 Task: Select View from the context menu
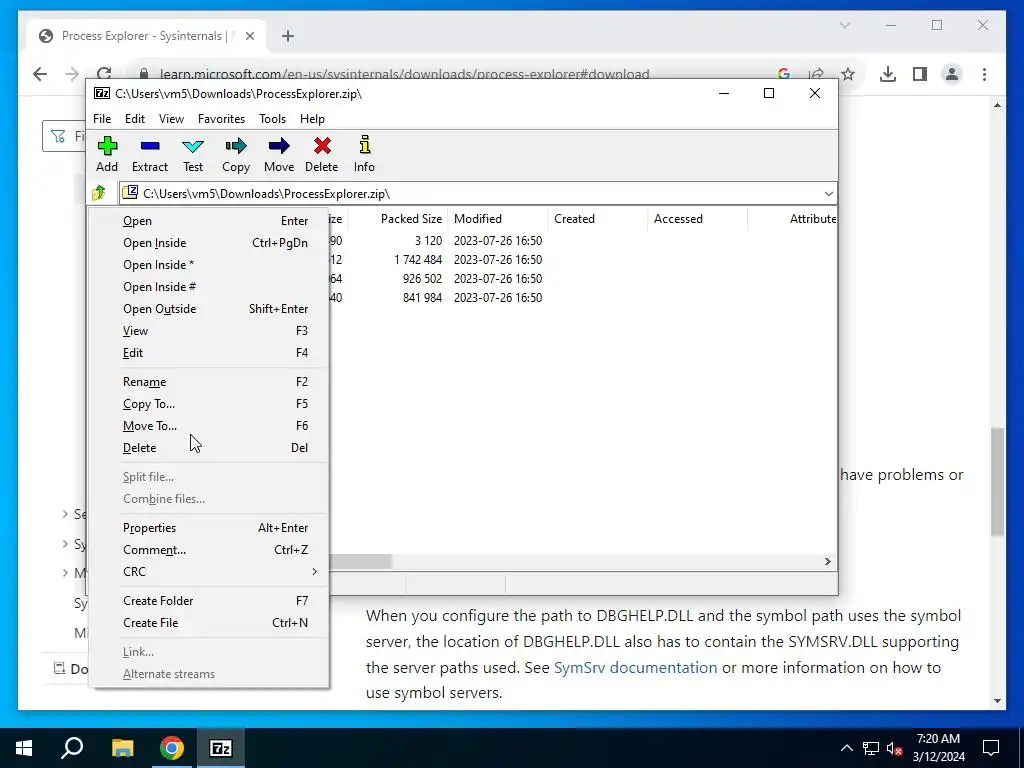[208, 331]
